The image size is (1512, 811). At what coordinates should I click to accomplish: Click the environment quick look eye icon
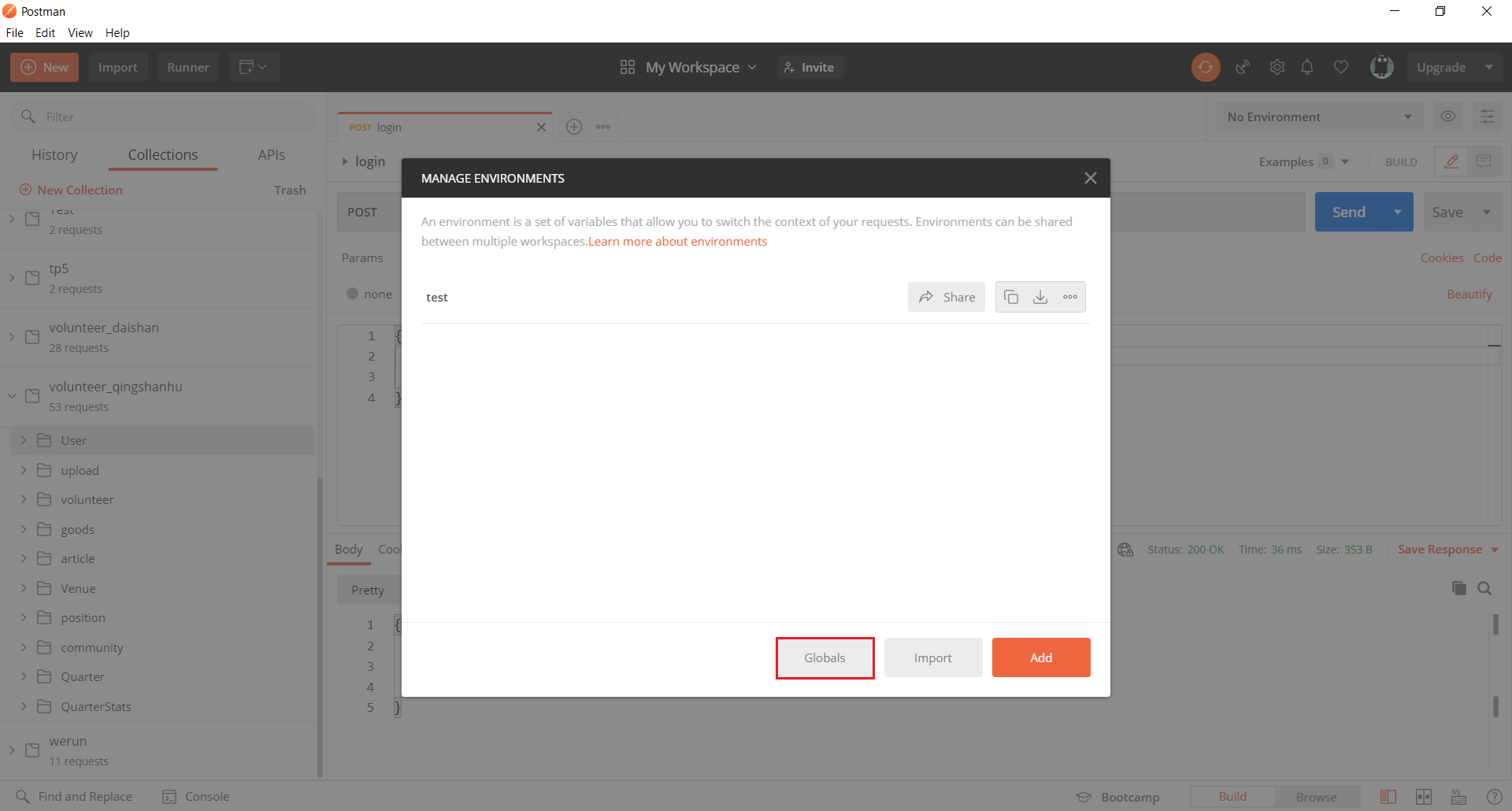tap(1448, 117)
